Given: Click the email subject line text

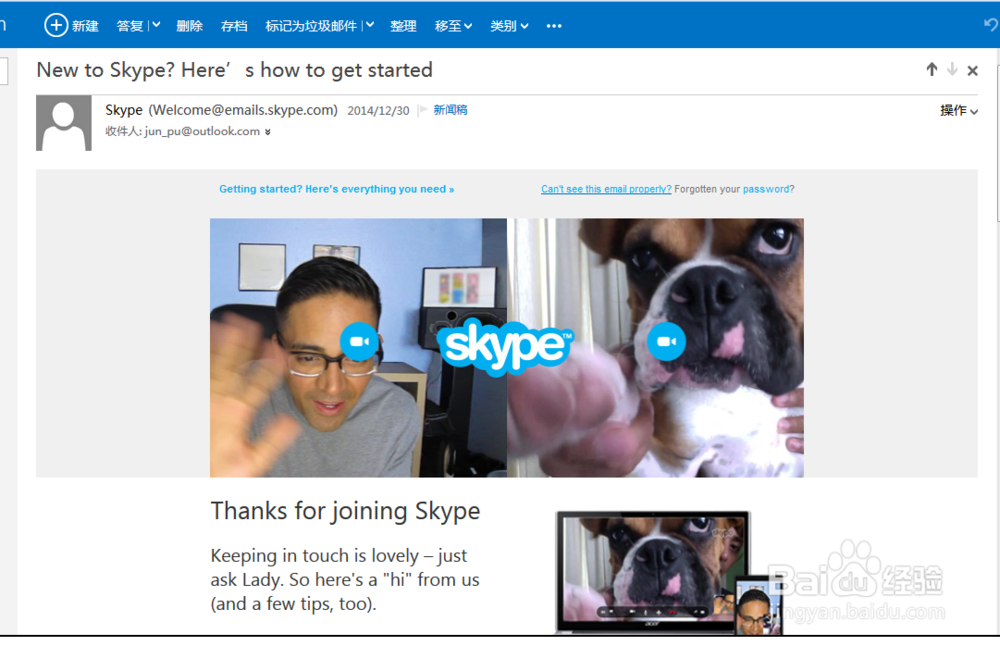Looking at the screenshot, I should (x=235, y=70).
